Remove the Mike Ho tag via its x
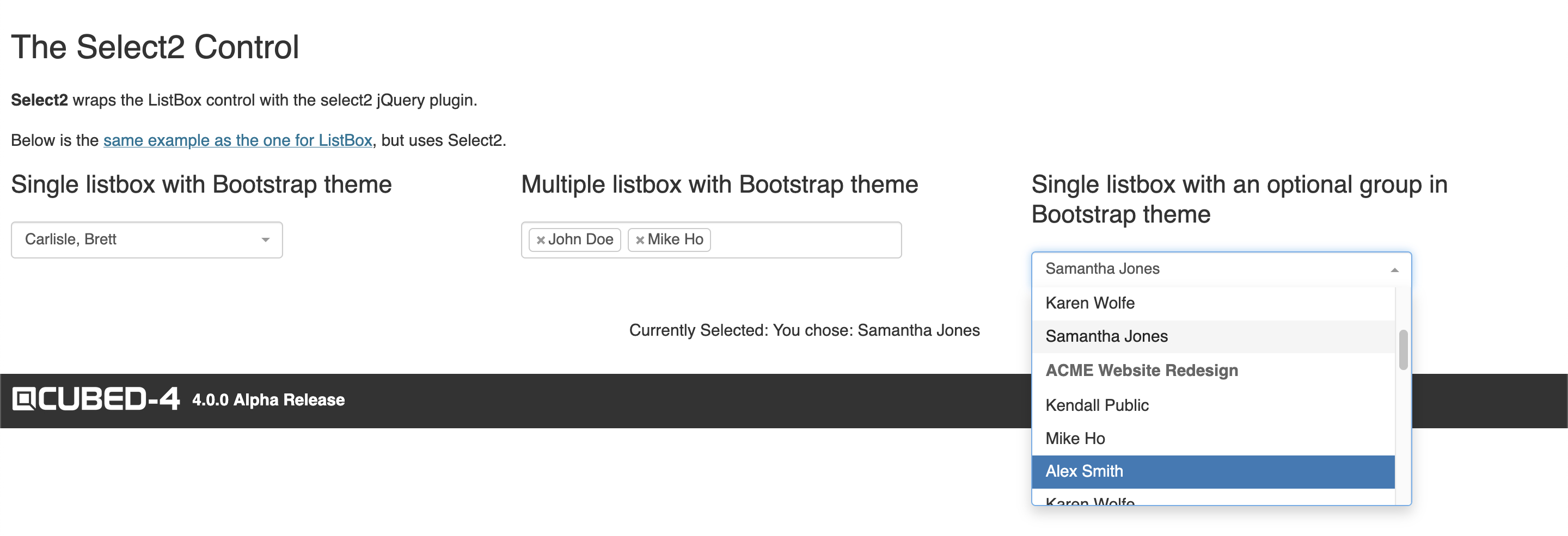Image resolution: width=1568 pixels, height=536 pixels. pyautogui.click(x=640, y=241)
